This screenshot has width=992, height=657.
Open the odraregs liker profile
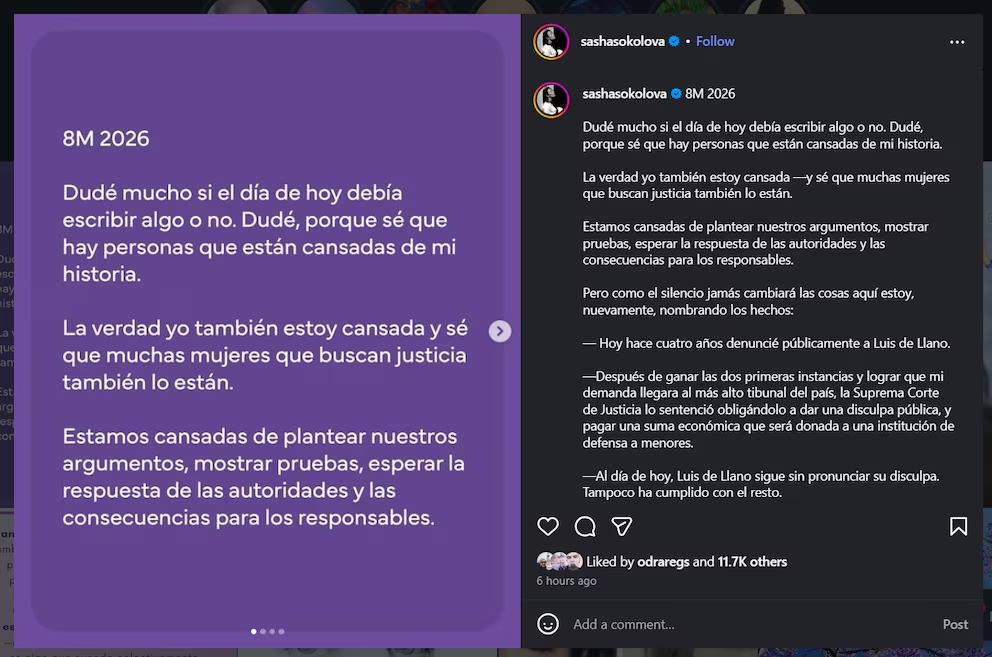(x=663, y=561)
